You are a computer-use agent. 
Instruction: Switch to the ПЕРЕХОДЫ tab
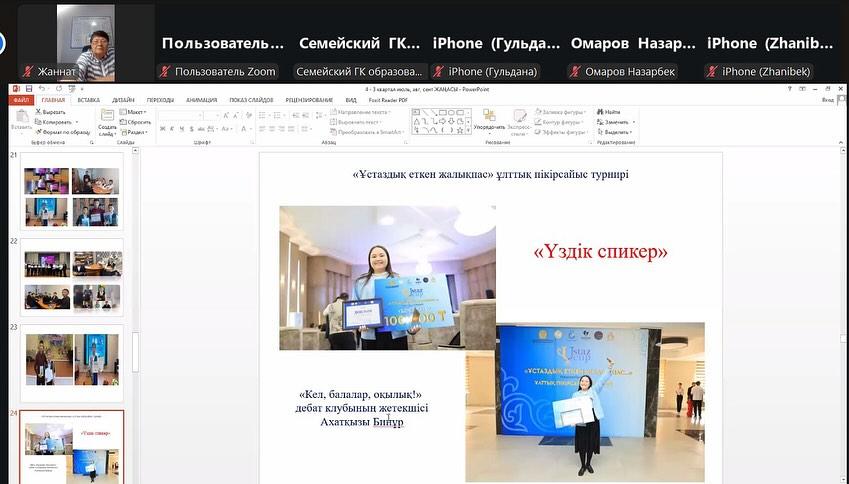(x=160, y=100)
